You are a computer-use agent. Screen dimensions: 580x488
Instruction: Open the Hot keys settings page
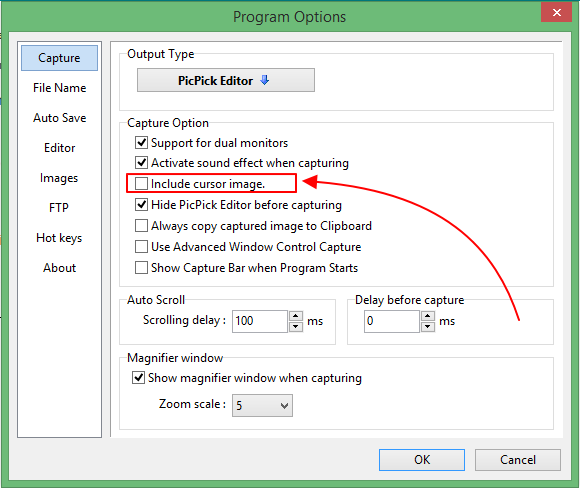pyautogui.click(x=60, y=238)
